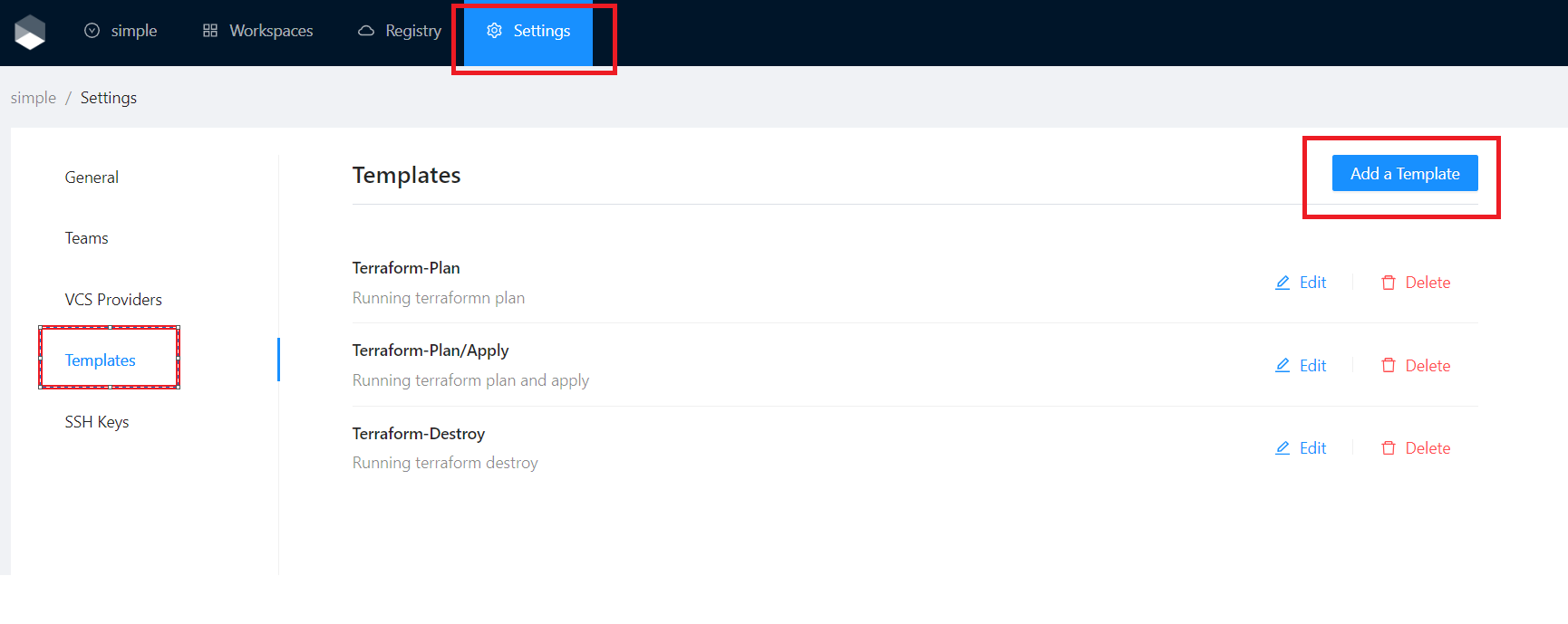
Task: Edit the Terraform-Plan/Apply template
Action: tap(1301, 366)
